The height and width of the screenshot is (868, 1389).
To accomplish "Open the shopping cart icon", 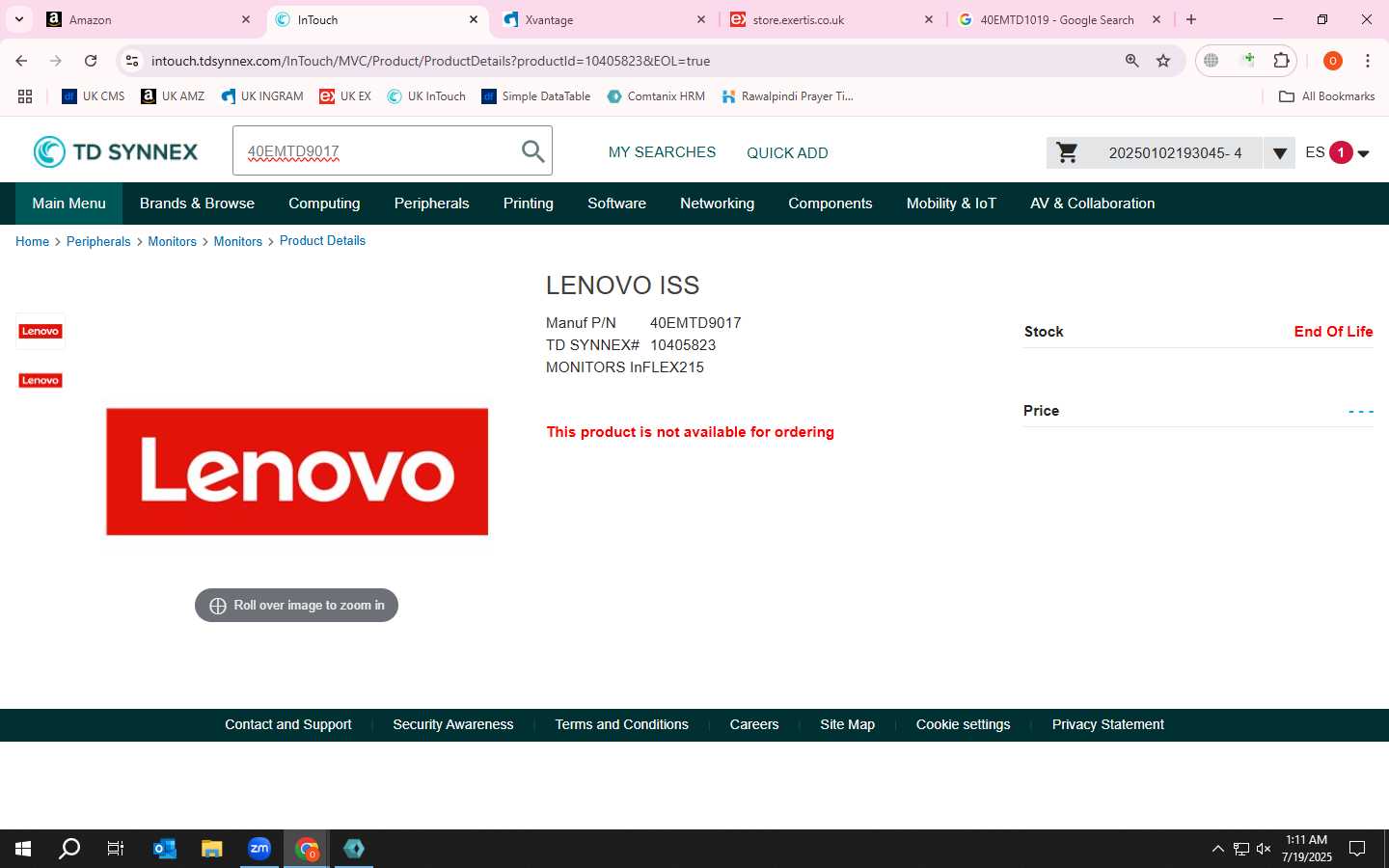I will pos(1067,152).
